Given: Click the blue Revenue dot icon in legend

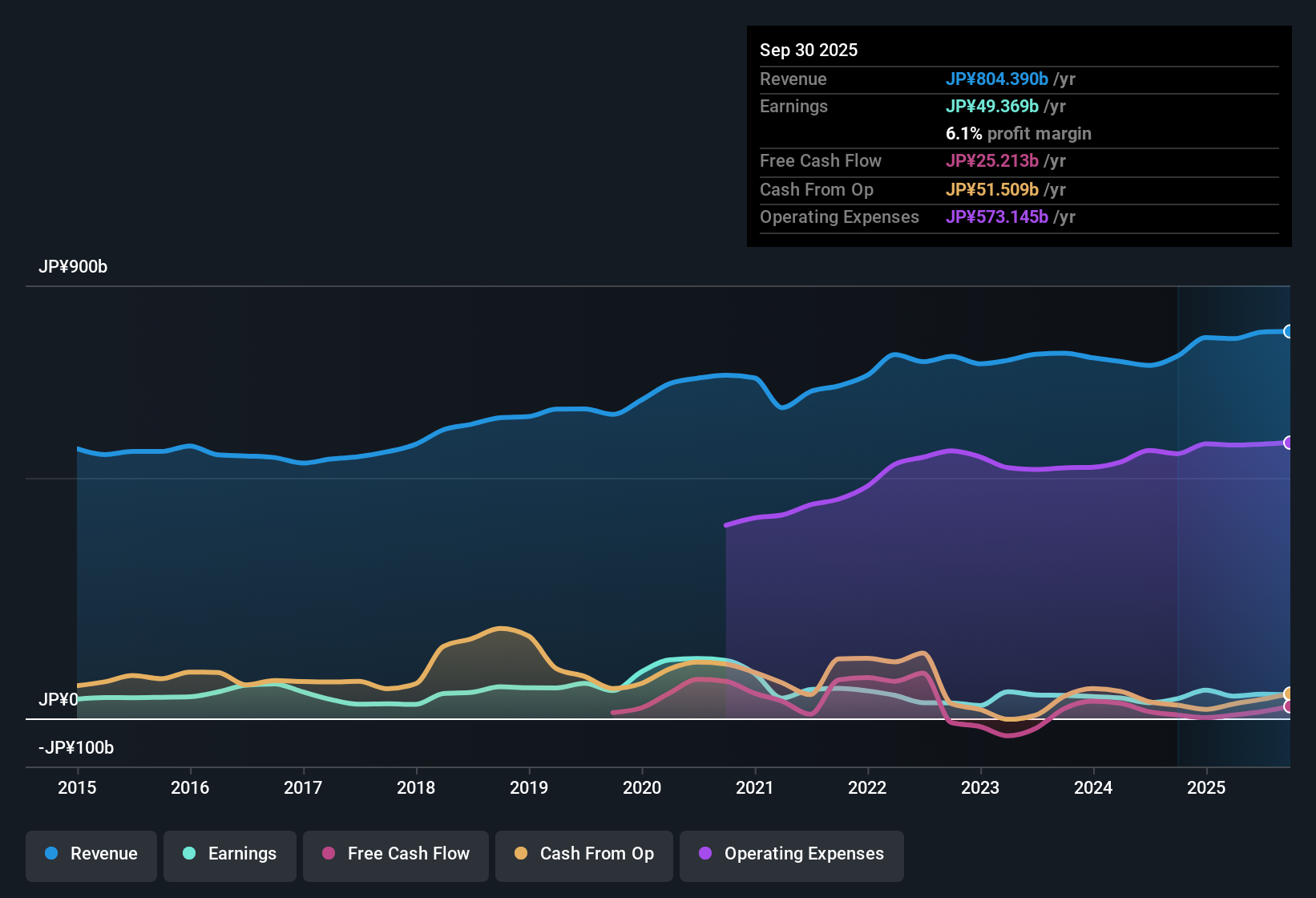Looking at the screenshot, I should [x=51, y=854].
